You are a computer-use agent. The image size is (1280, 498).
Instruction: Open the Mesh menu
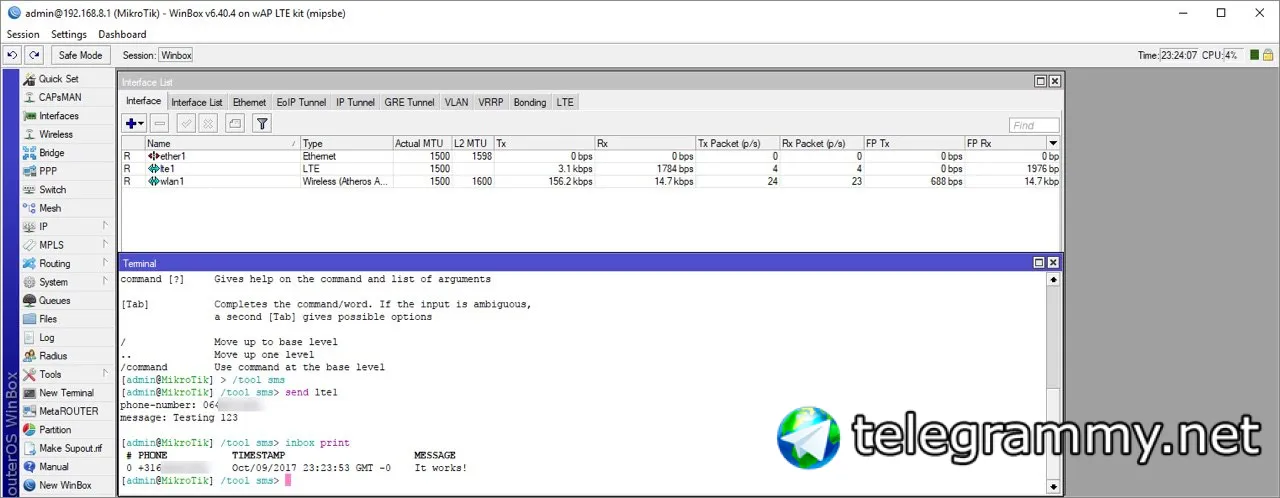[x=50, y=208]
